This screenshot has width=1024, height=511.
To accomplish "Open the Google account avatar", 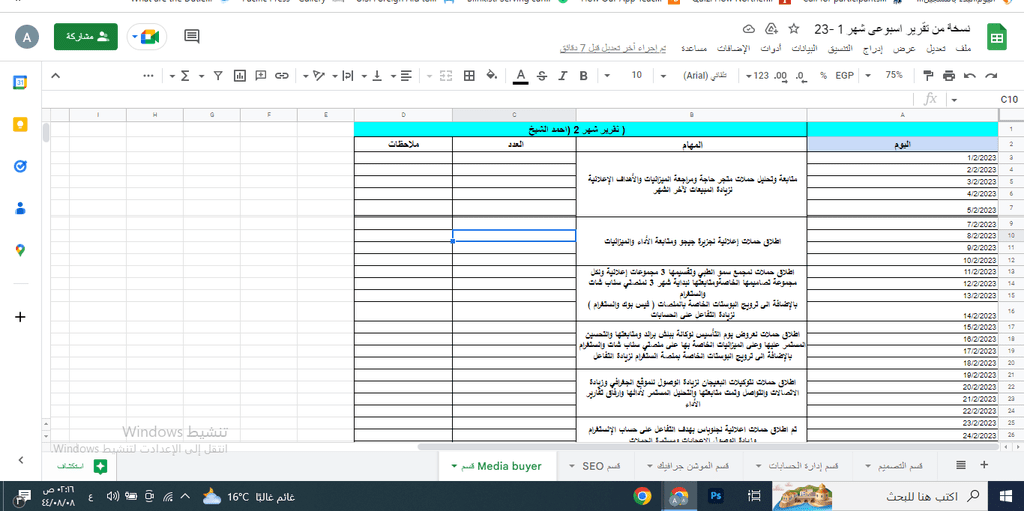I will coord(27,37).
